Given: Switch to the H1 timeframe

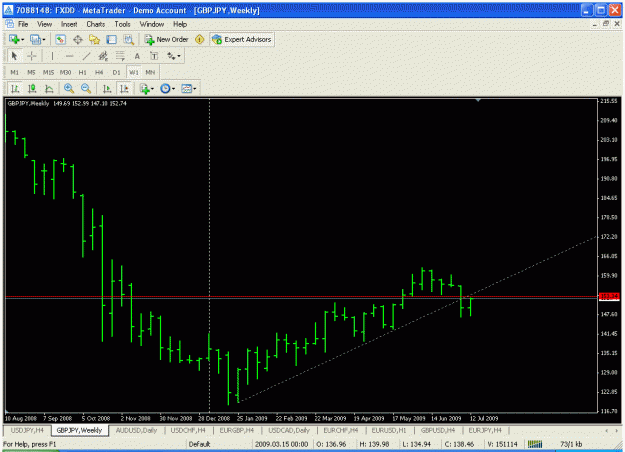Looking at the screenshot, I should point(83,72).
